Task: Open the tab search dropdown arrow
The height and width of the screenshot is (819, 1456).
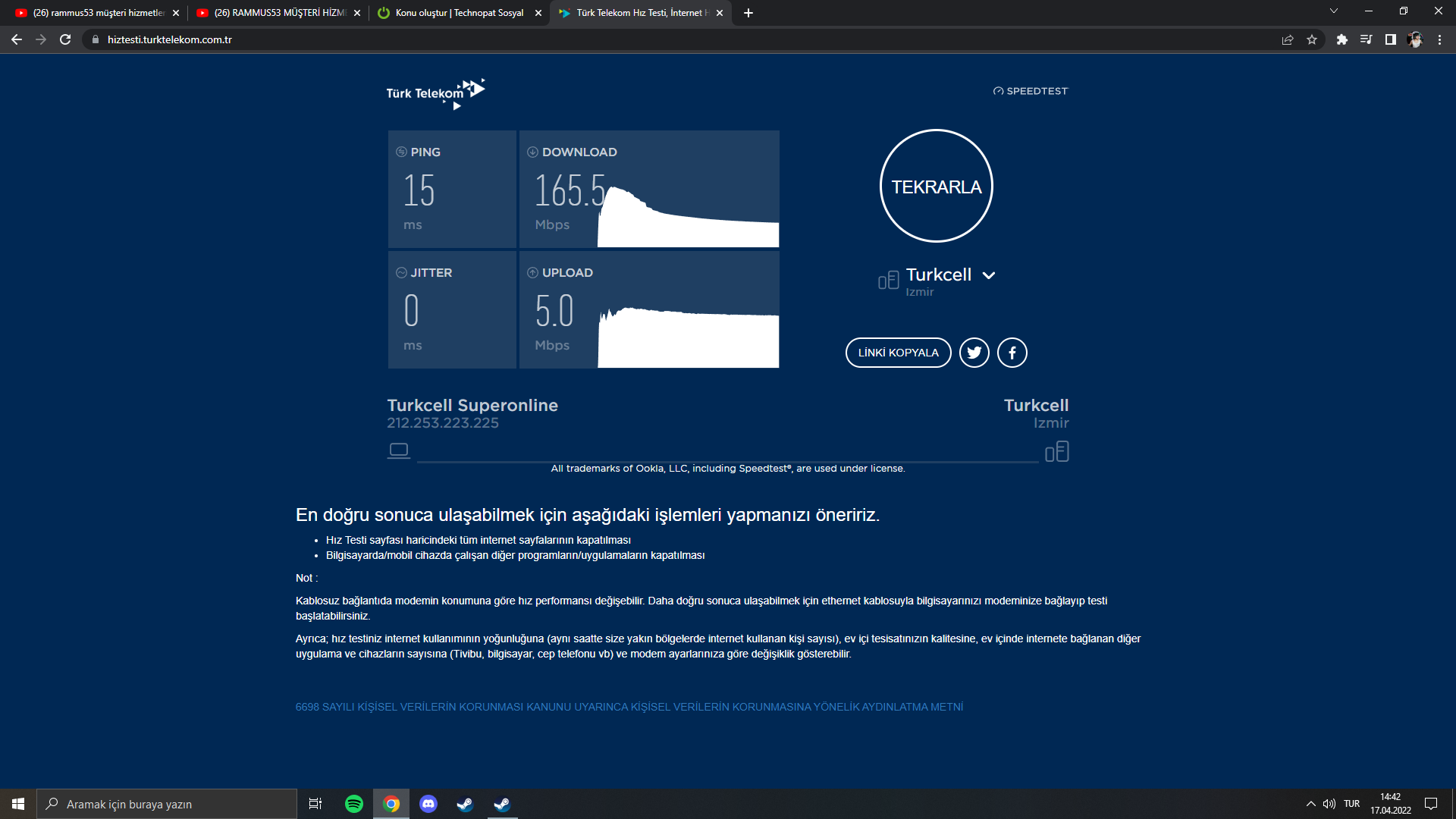Action: 1334,11
